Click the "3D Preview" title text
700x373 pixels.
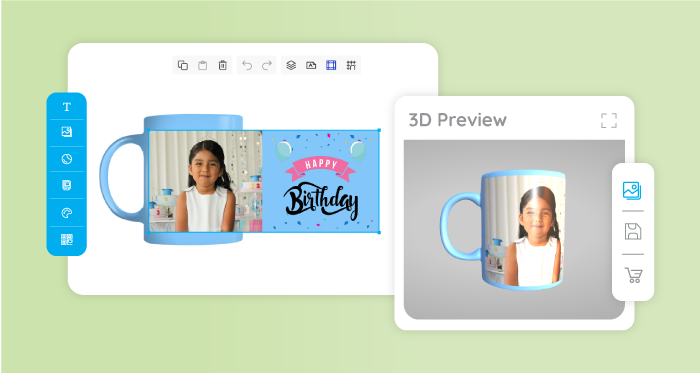pyautogui.click(x=458, y=120)
